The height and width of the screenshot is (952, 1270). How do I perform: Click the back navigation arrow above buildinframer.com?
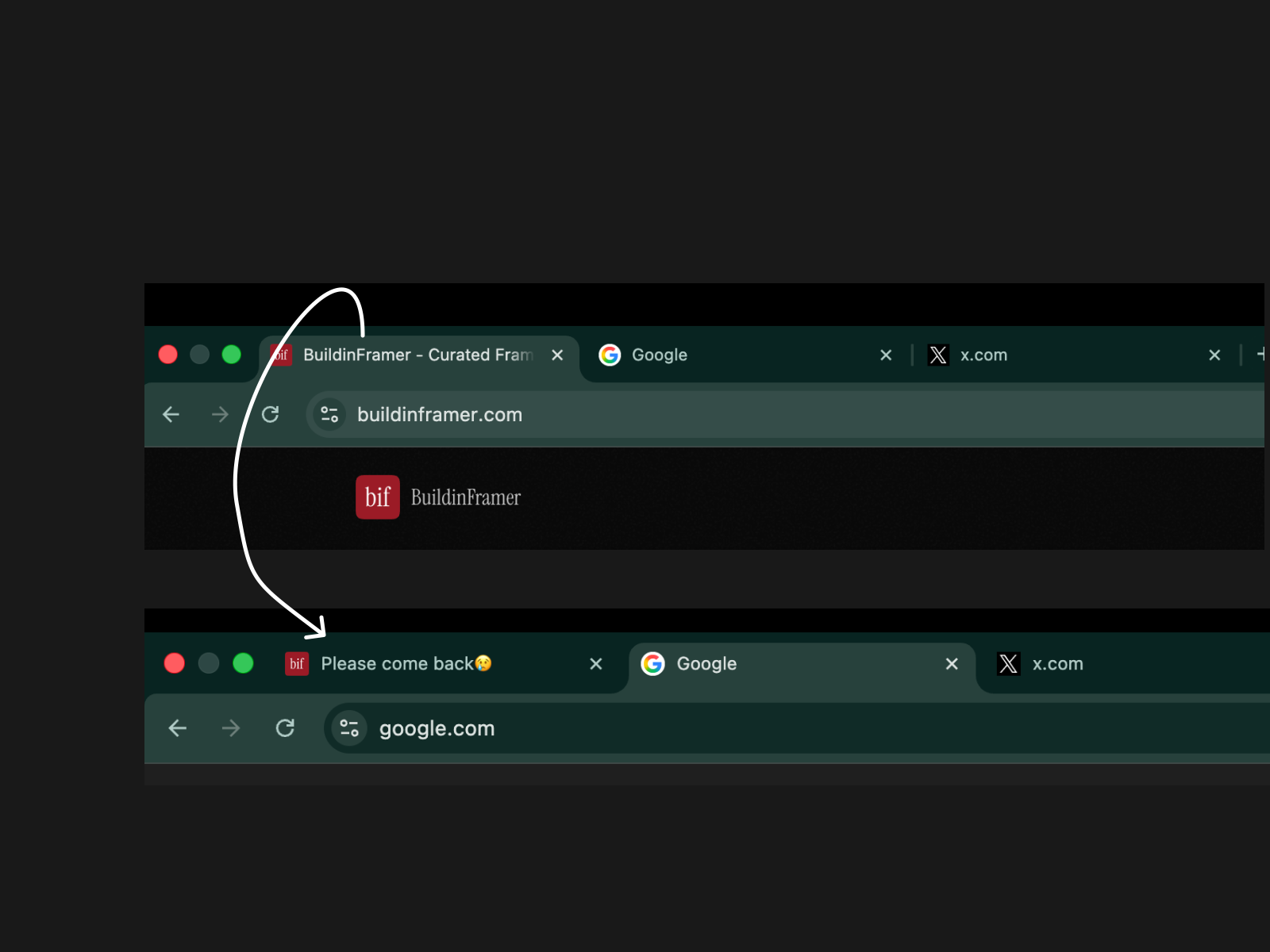point(171,414)
